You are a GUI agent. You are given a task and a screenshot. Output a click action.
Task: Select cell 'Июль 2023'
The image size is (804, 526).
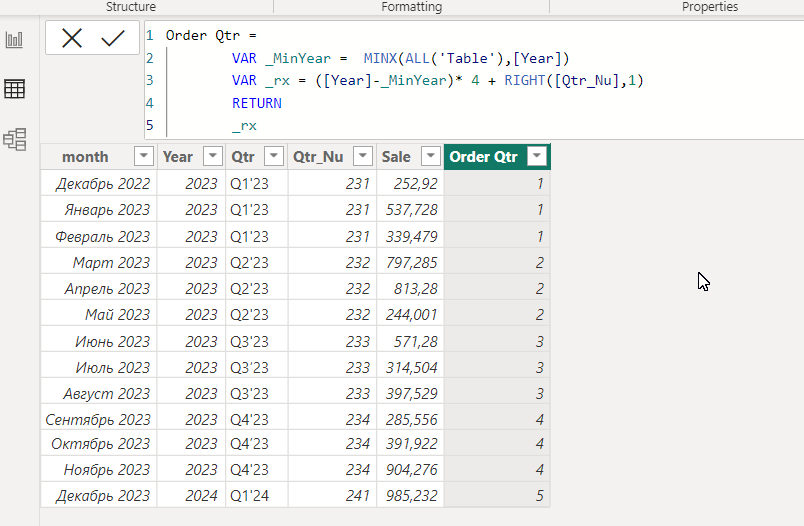(99, 368)
